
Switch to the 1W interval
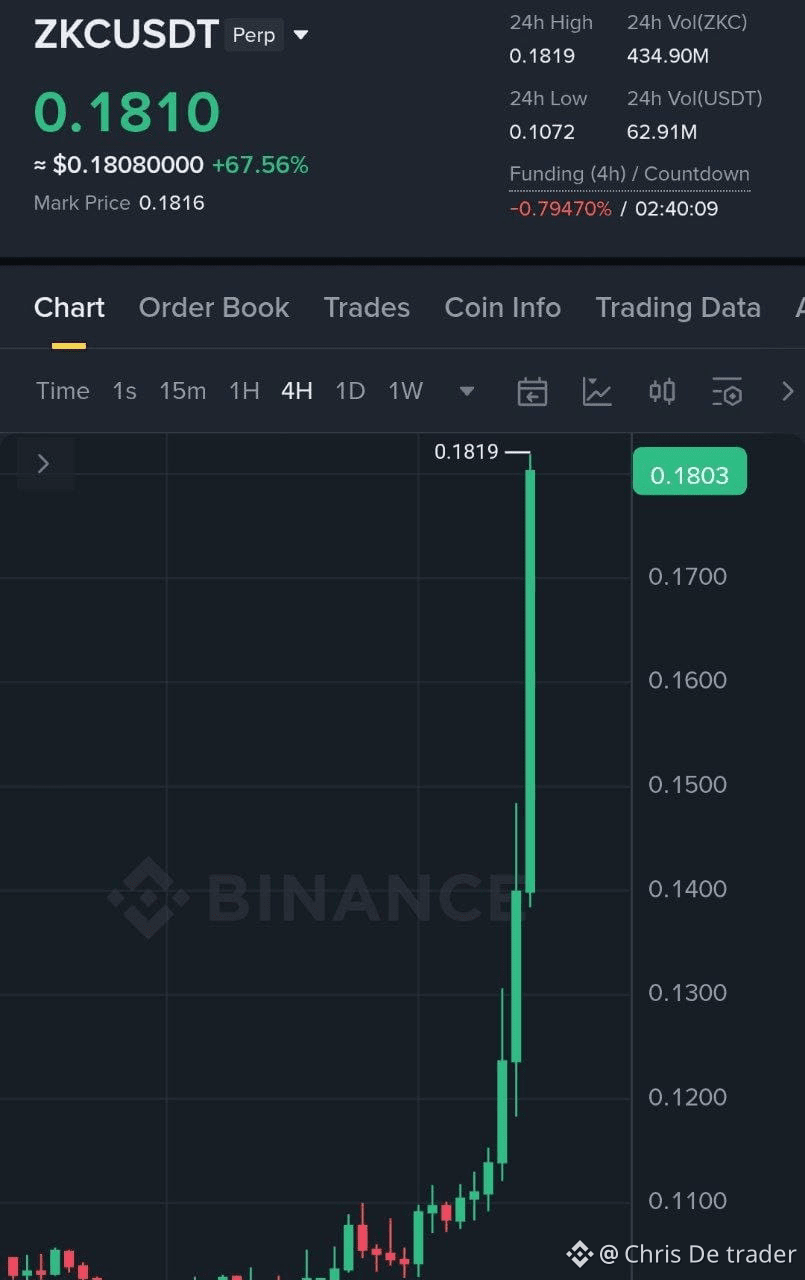pyautogui.click(x=406, y=391)
